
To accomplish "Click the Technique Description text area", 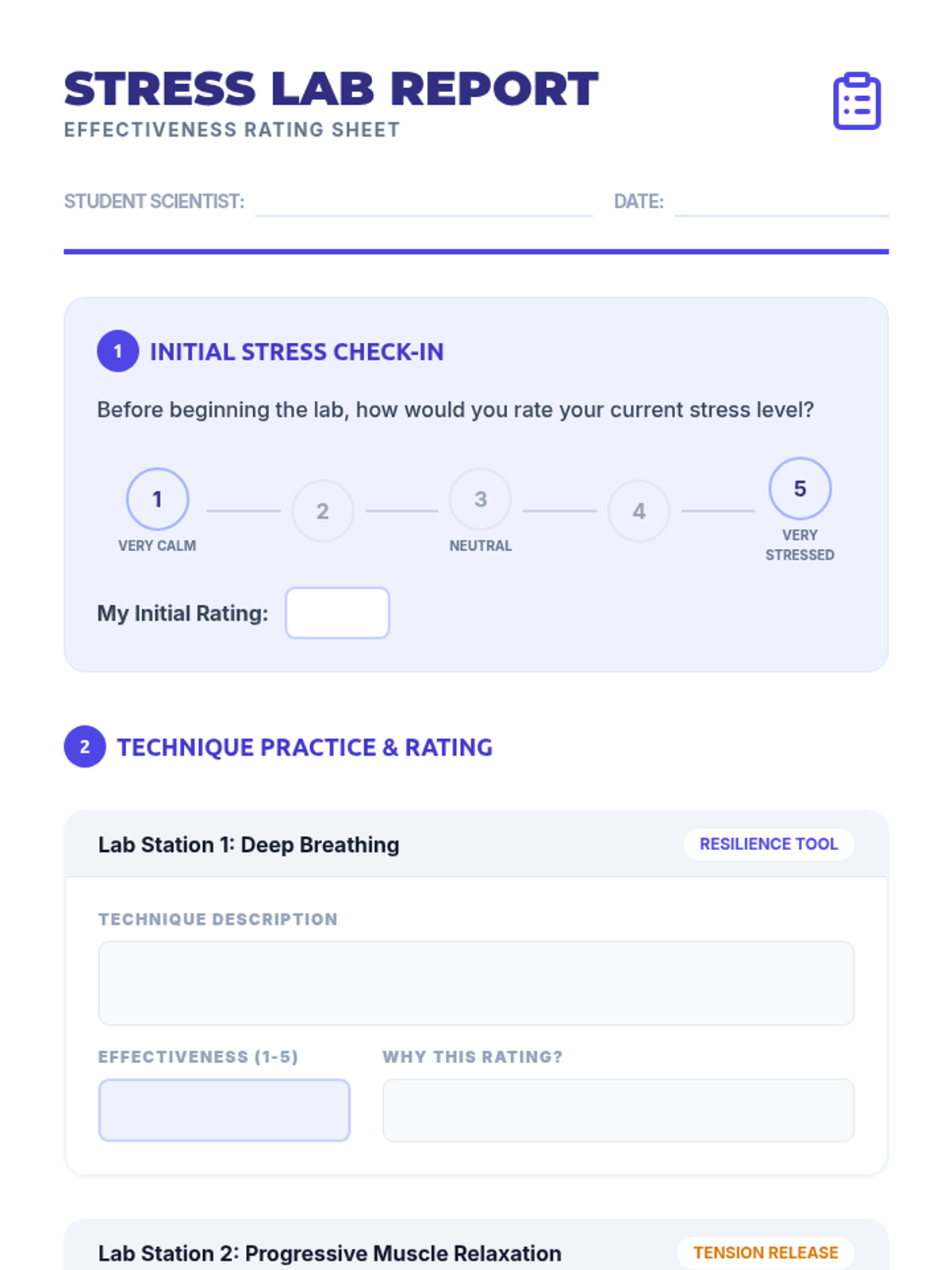I will [476, 983].
